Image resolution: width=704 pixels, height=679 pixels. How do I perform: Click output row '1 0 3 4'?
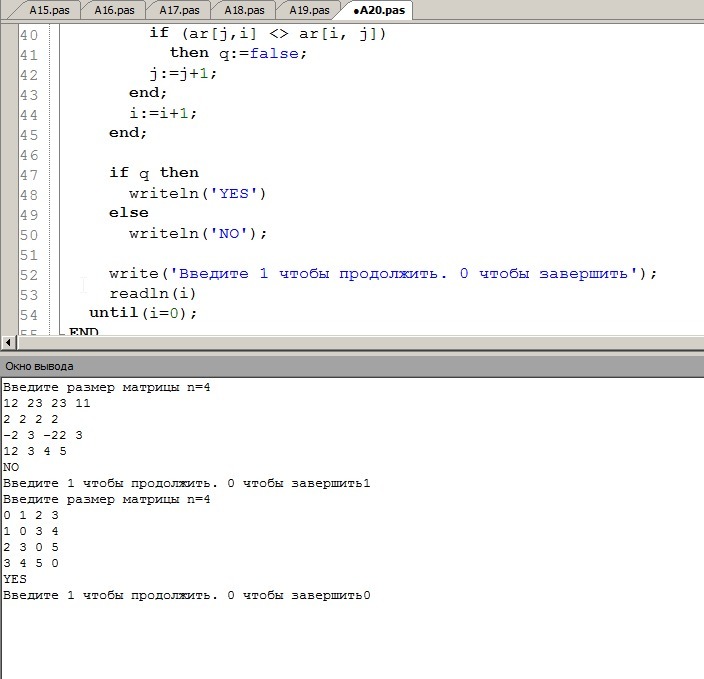tap(31, 531)
